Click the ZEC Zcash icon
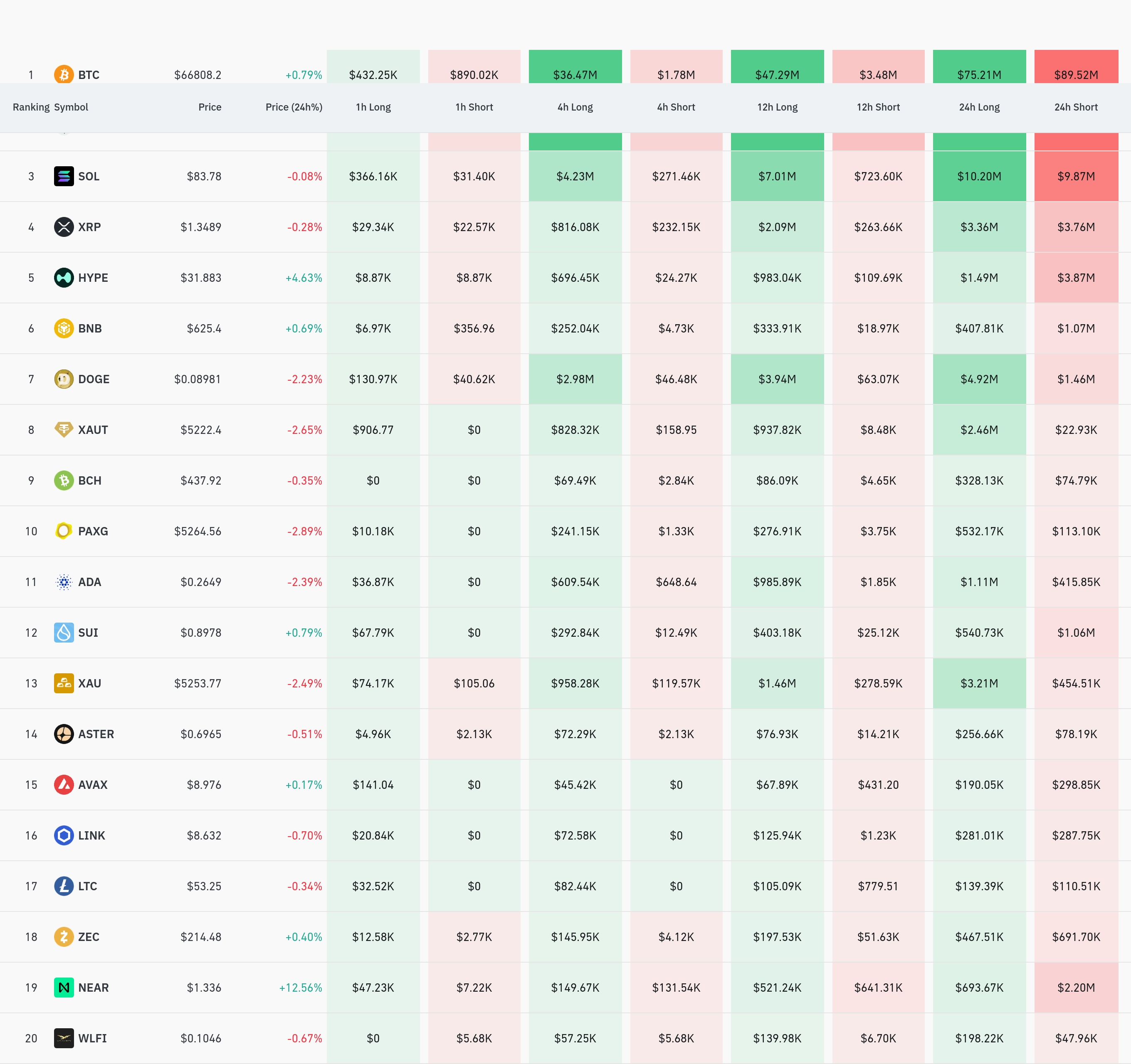The image size is (1131, 1064). tap(64, 937)
